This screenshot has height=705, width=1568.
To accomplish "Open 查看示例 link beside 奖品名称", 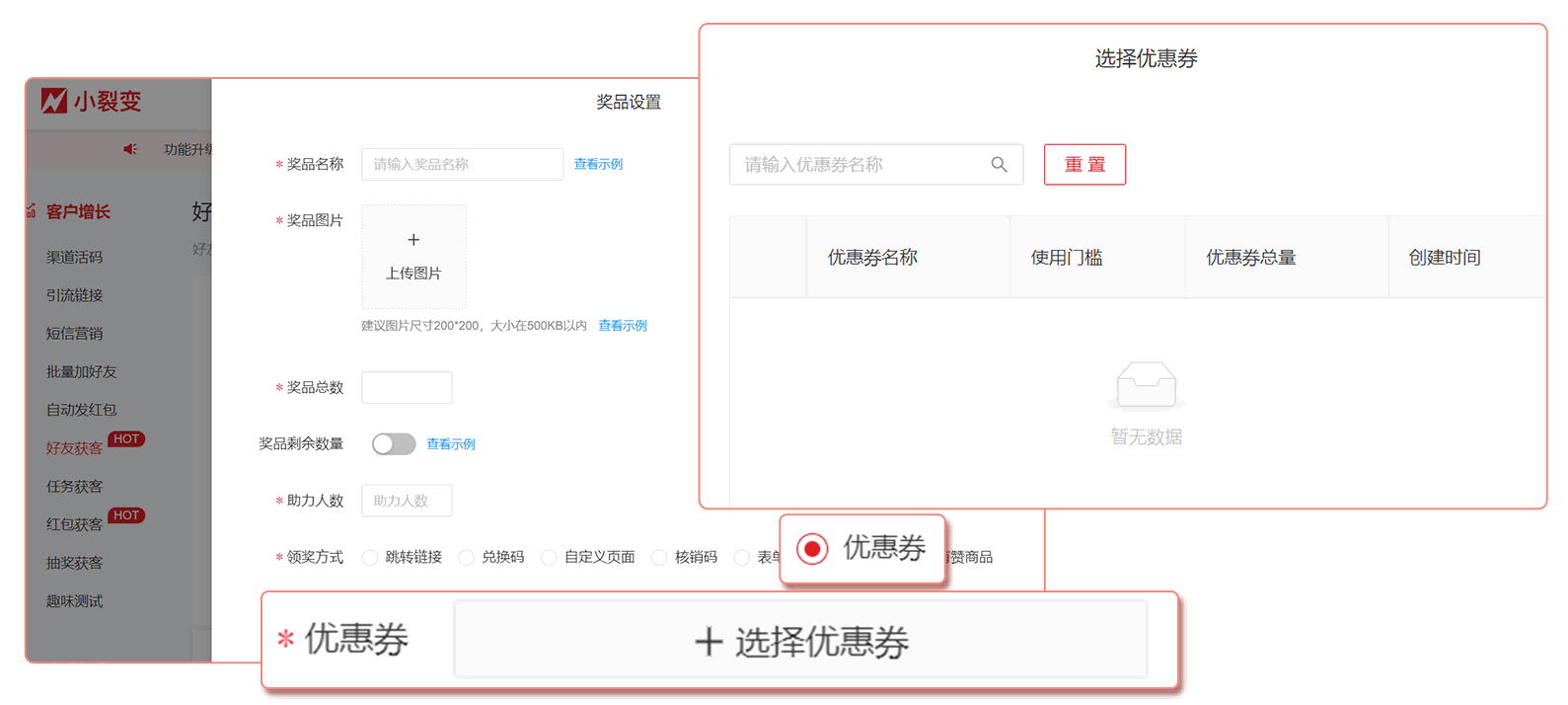I will (598, 165).
